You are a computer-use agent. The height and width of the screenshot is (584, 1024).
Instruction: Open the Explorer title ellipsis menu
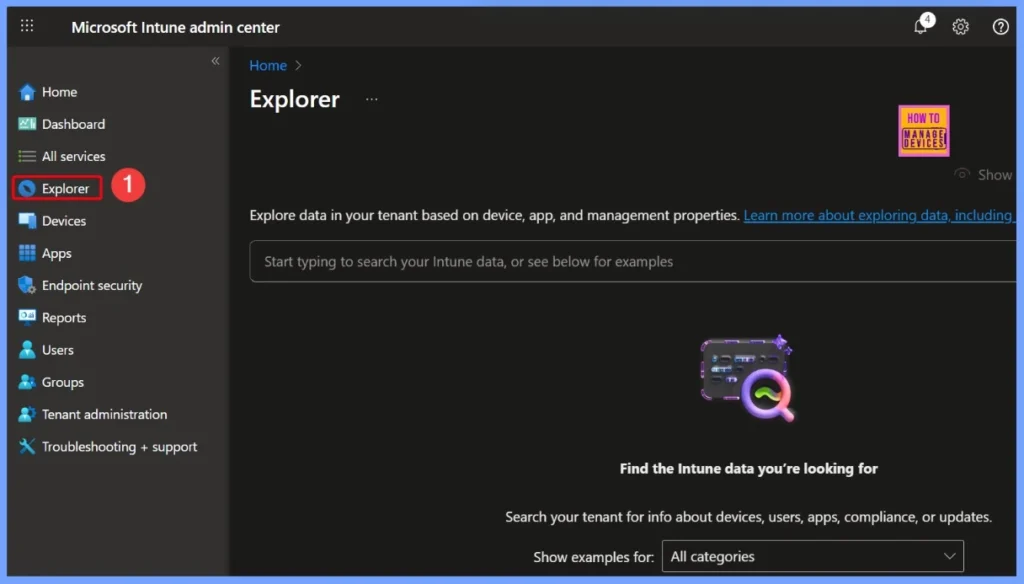coord(372,99)
